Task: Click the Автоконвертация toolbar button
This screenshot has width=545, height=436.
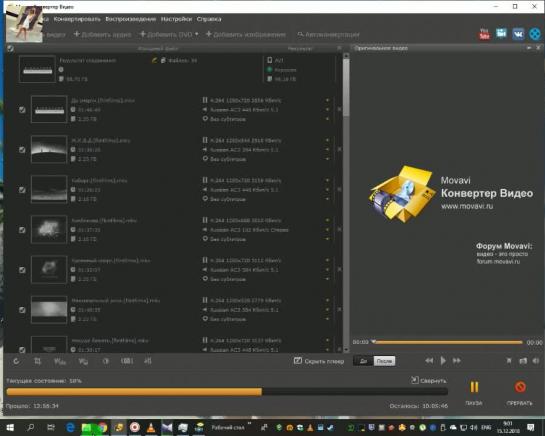Action: coord(328,34)
